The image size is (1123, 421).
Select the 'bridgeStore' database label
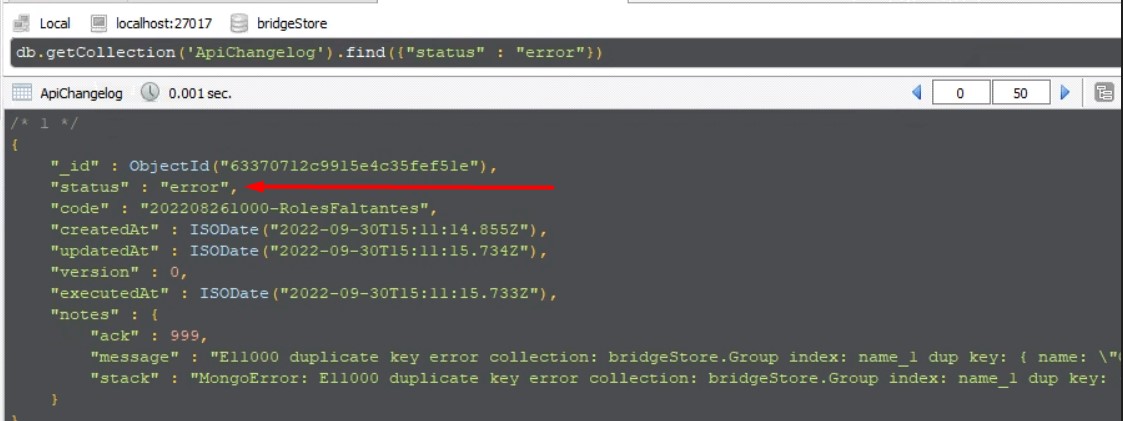292,24
